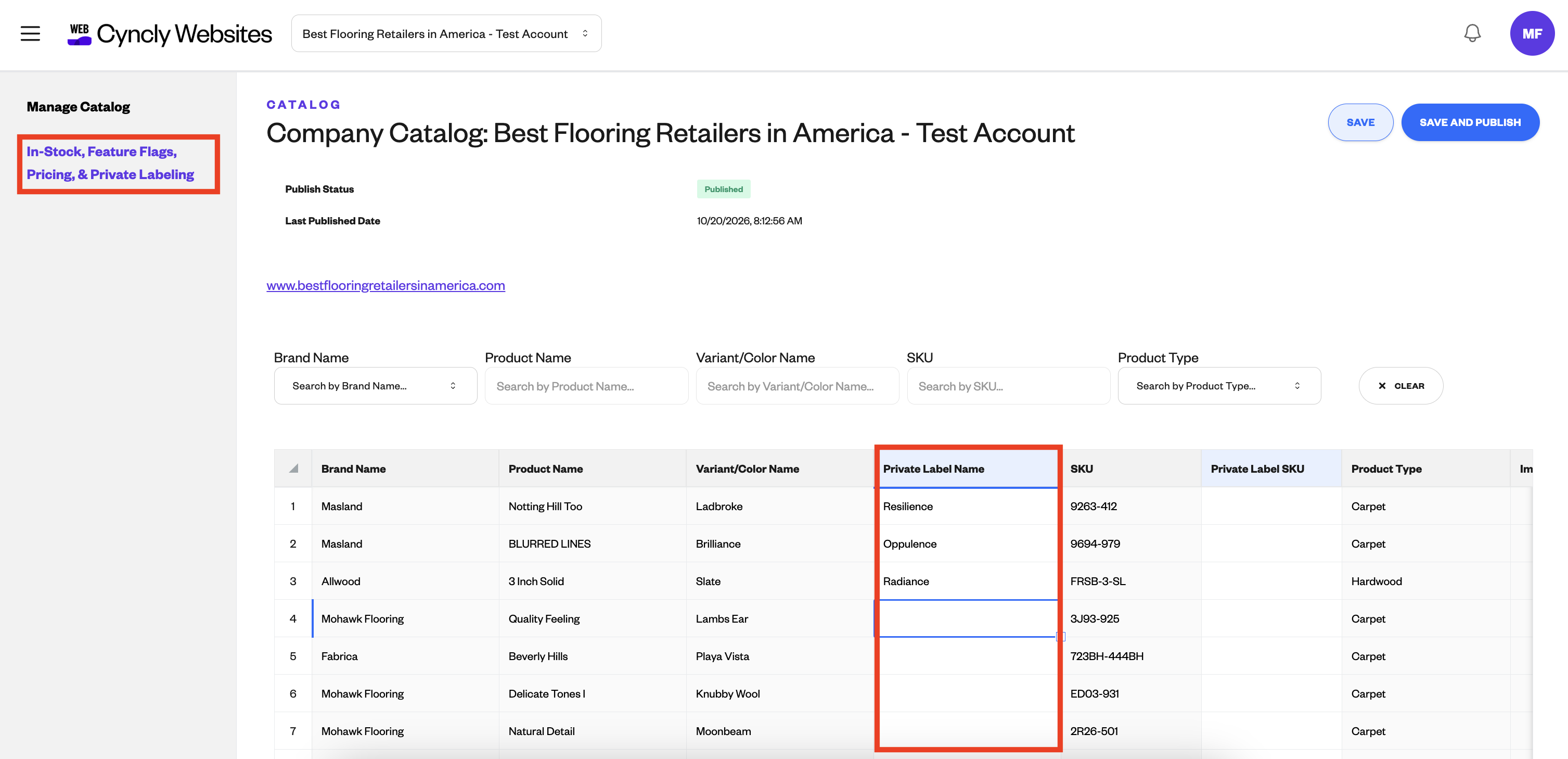
Task: Click the Published status badge
Action: (723, 189)
